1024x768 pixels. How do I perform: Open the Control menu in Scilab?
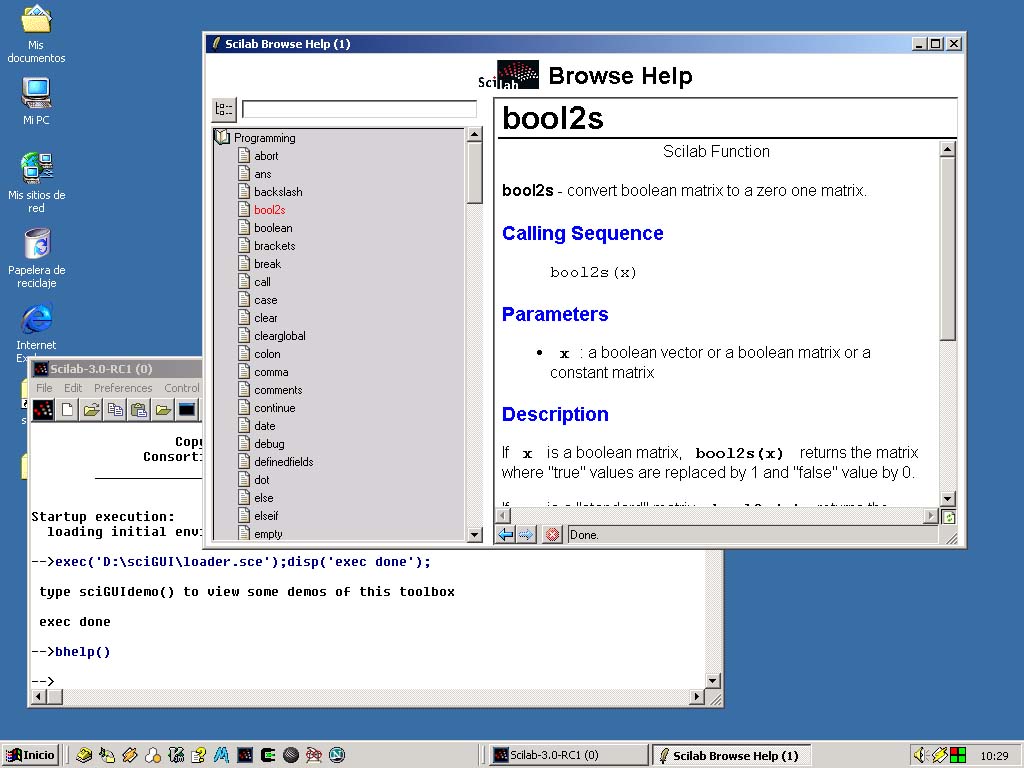[181, 388]
